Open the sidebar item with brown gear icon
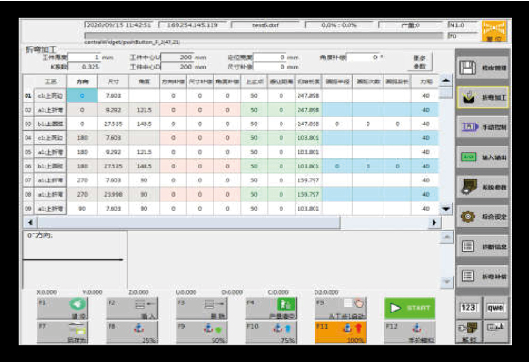This screenshot has width=529, height=363. (x=482, y=217)
